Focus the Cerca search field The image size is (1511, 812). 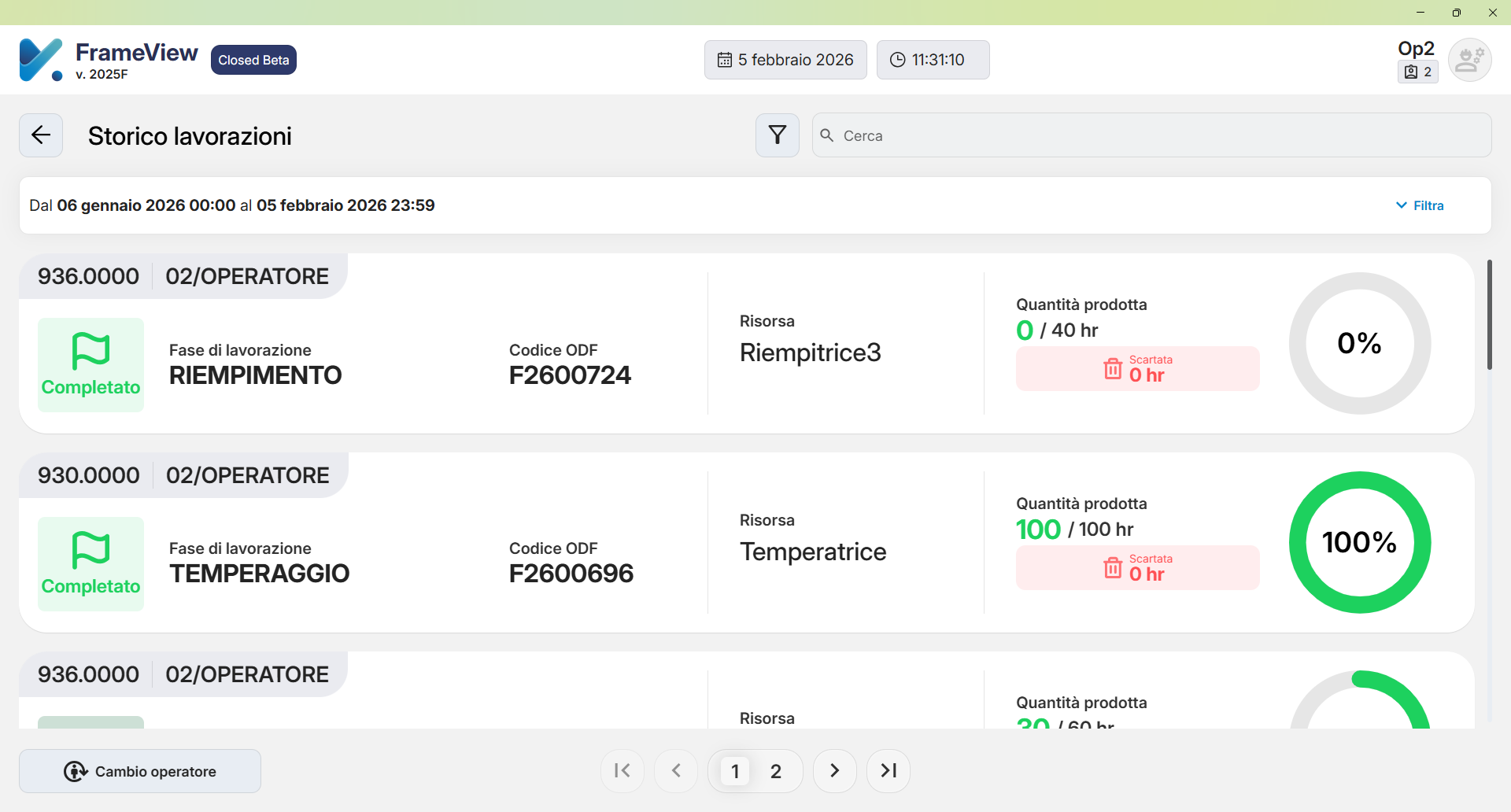click(x=1152, y=135)
